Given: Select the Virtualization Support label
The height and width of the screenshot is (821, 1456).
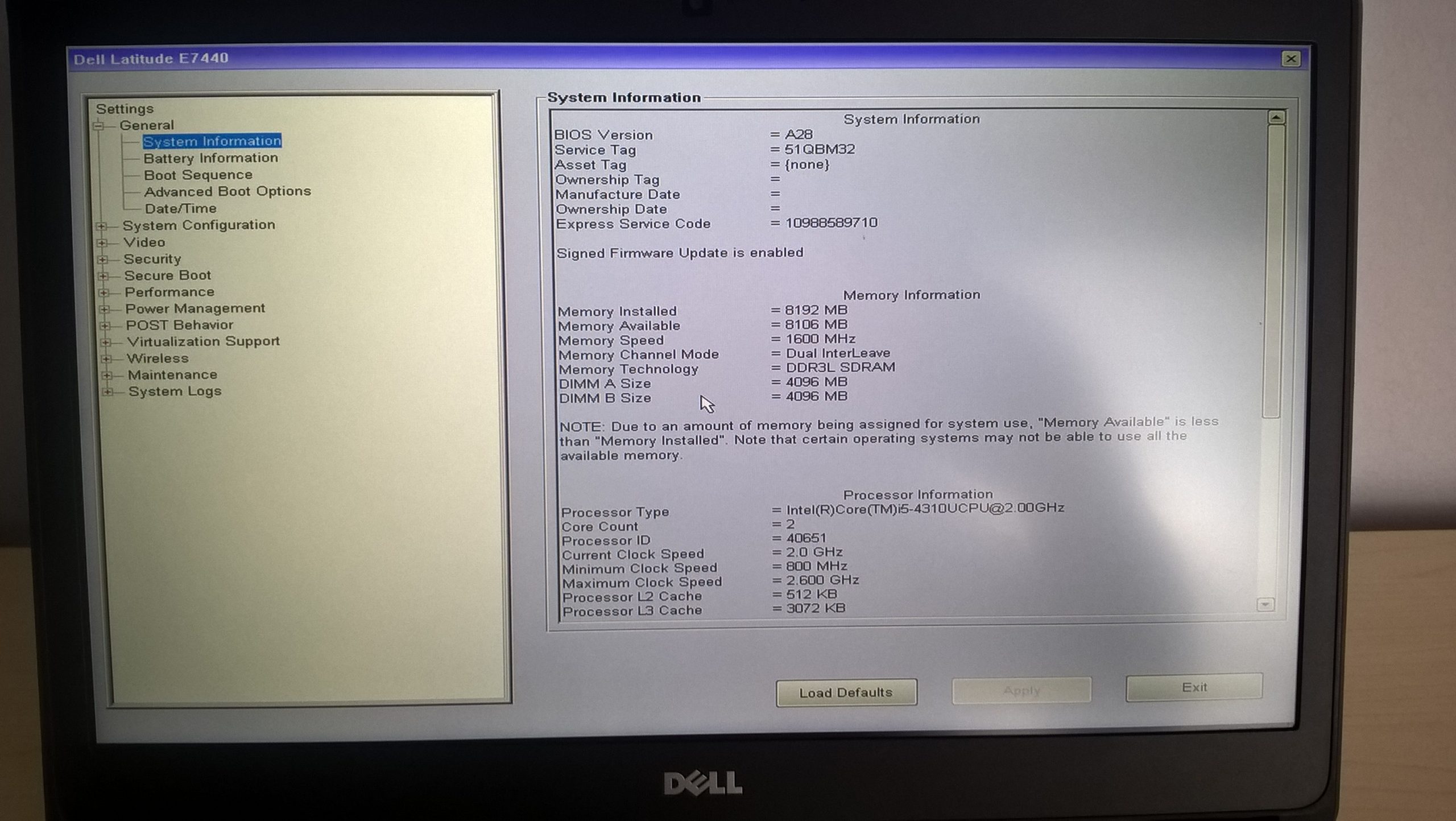Looking at the screenshot, I should (203, 341).
